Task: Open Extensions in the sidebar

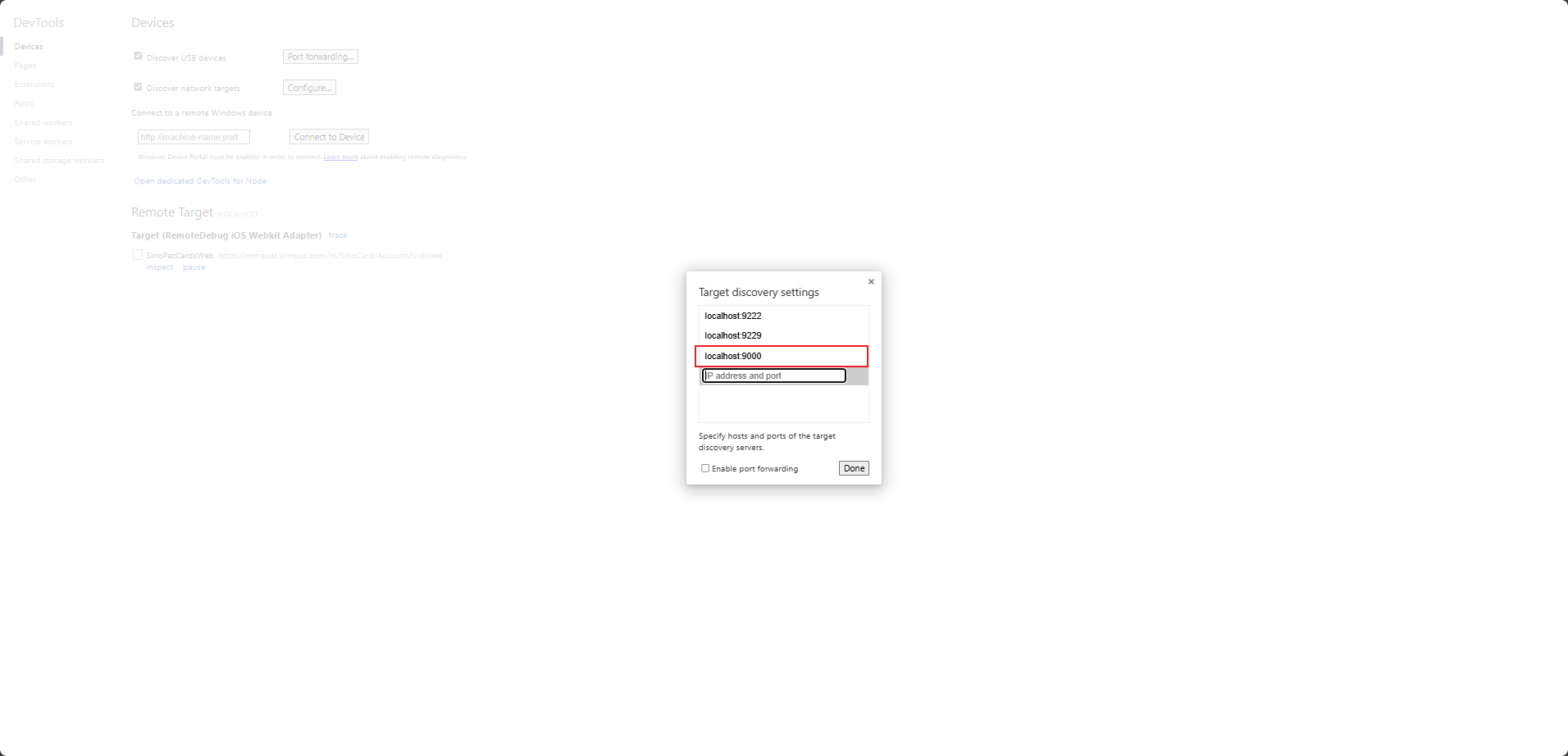Action: [34, 84]
